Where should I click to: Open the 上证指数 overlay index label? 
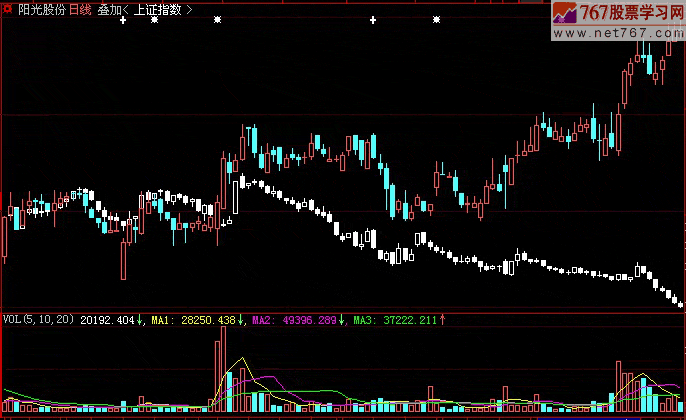pyautogui.click(x=158, y=8)
